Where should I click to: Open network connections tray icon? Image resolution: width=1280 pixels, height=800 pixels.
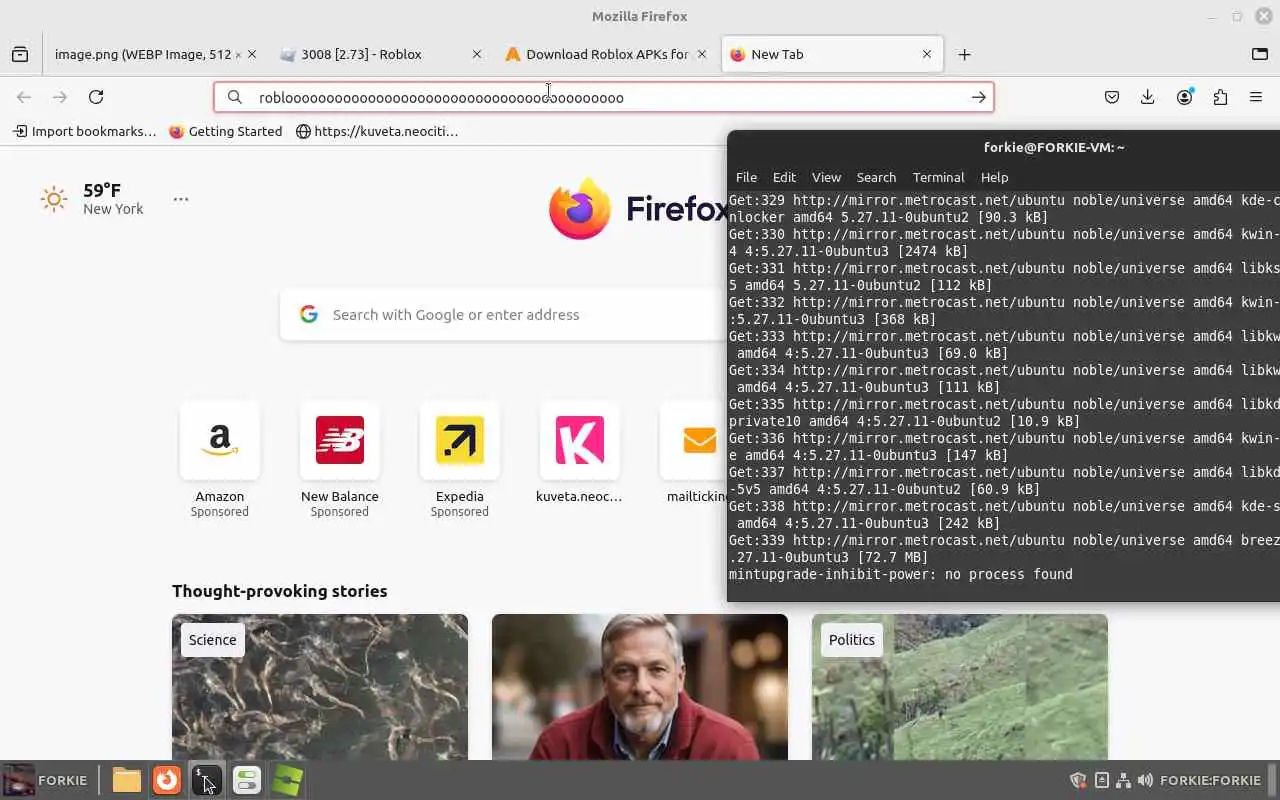1123,780
